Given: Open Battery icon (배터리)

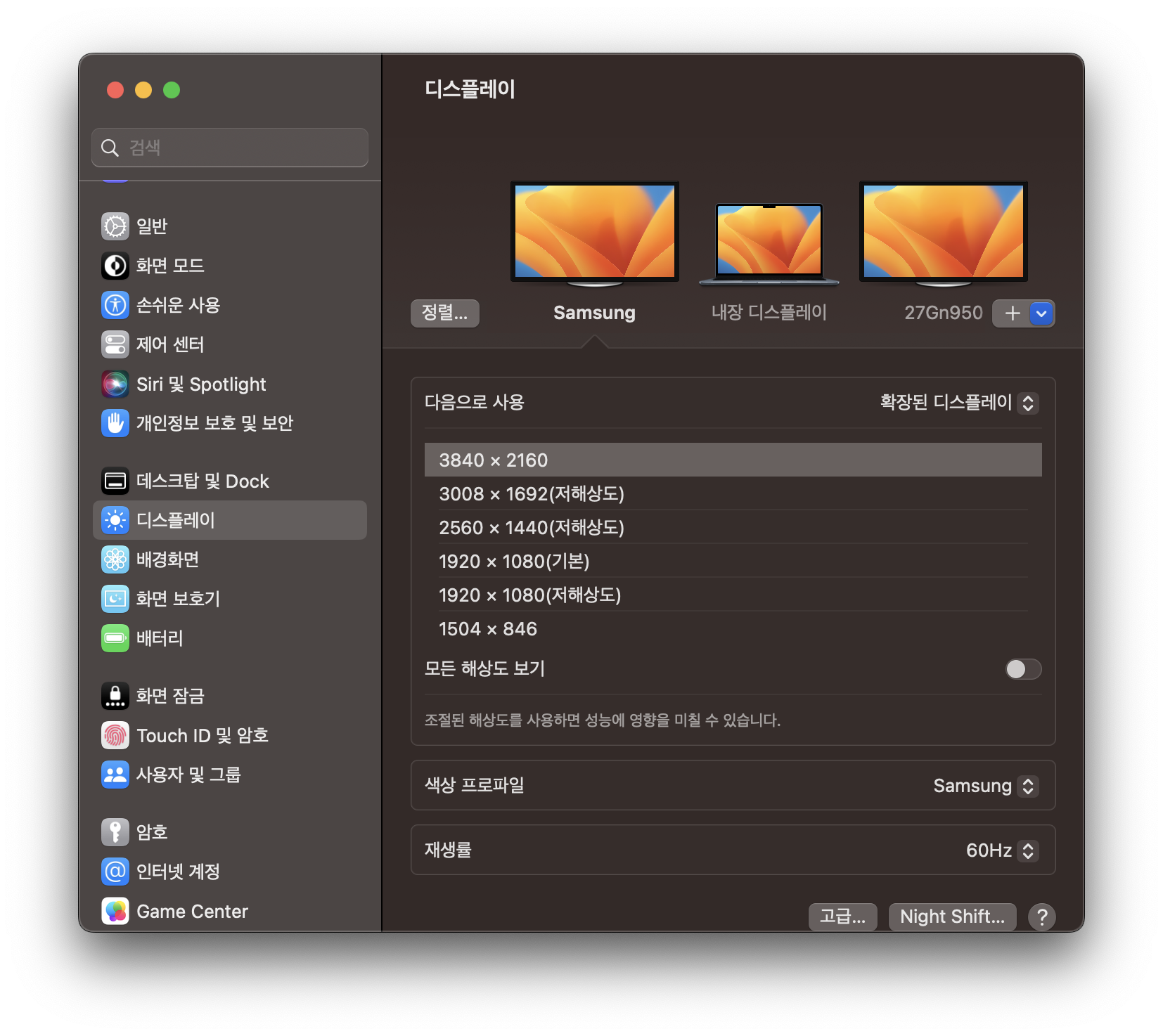Looking at the screenshot, I should click(x=115, y=638).
